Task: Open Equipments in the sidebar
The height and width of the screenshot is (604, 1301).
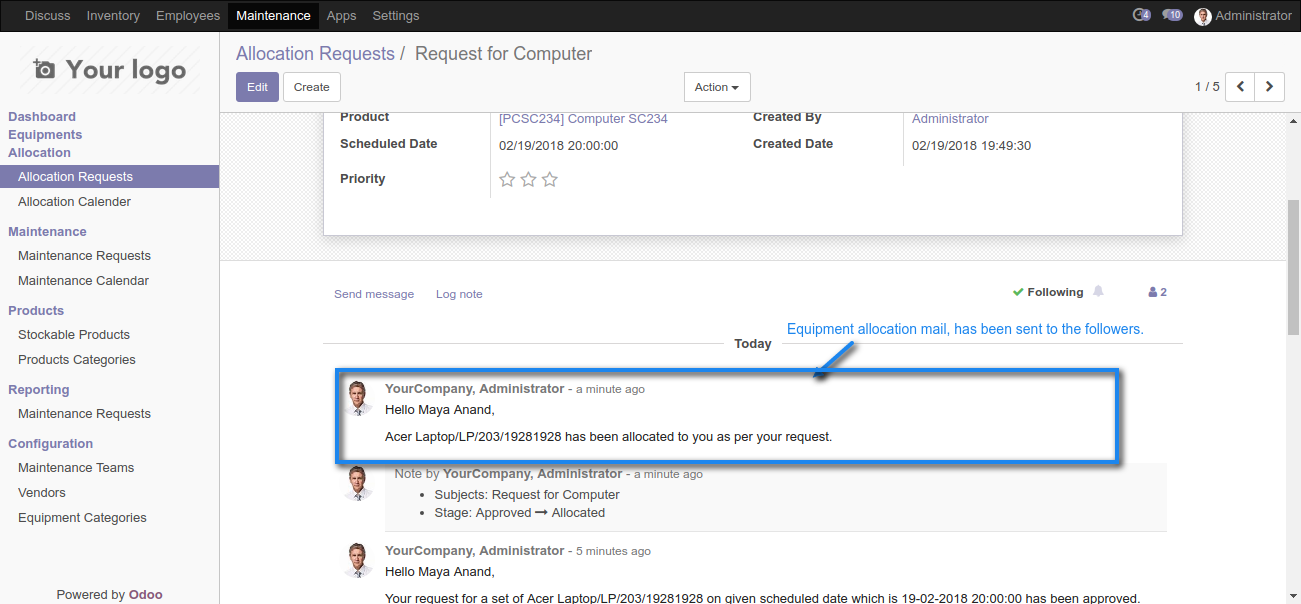Action: pos(45,135)
